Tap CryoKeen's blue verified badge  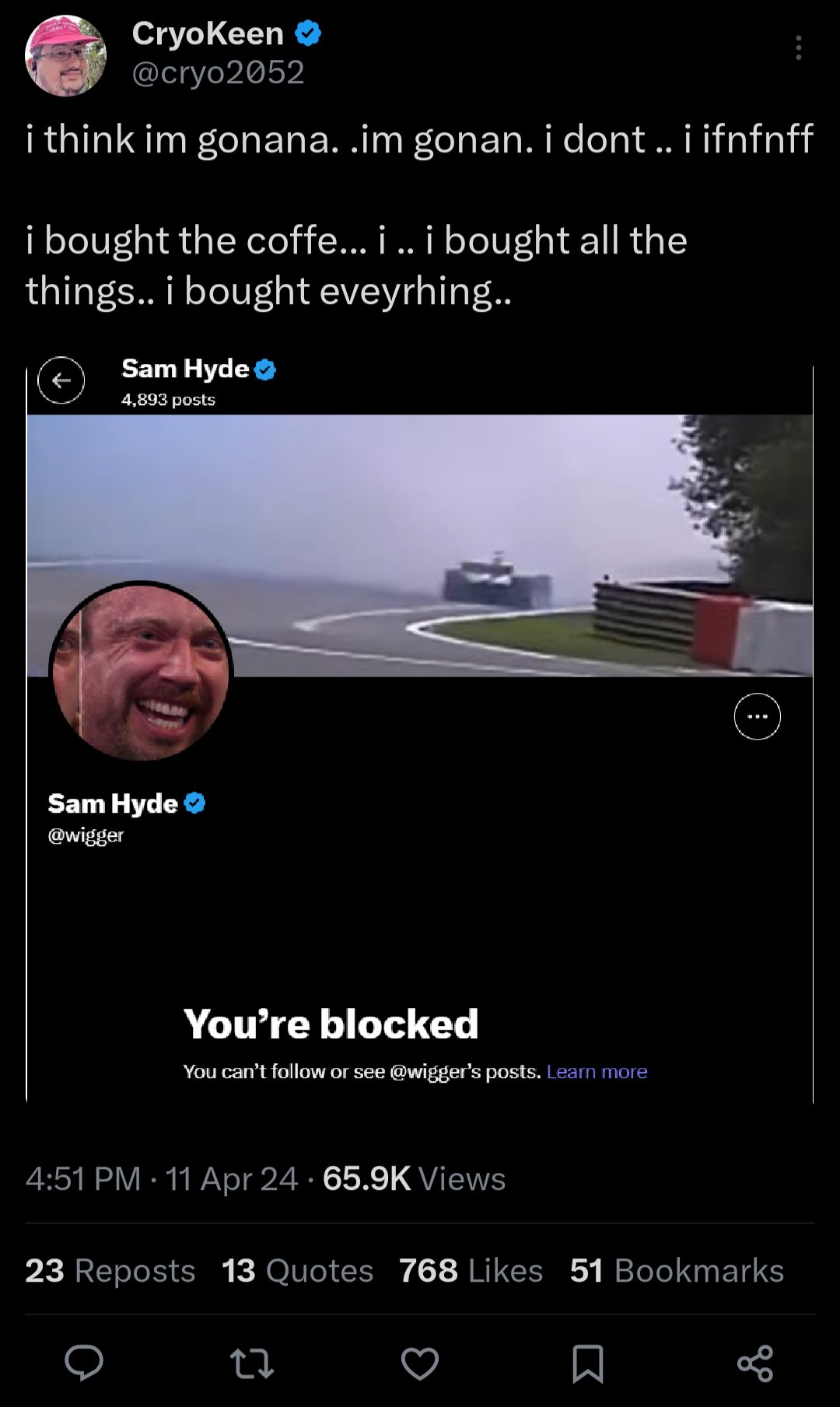(x=308, y=33)
